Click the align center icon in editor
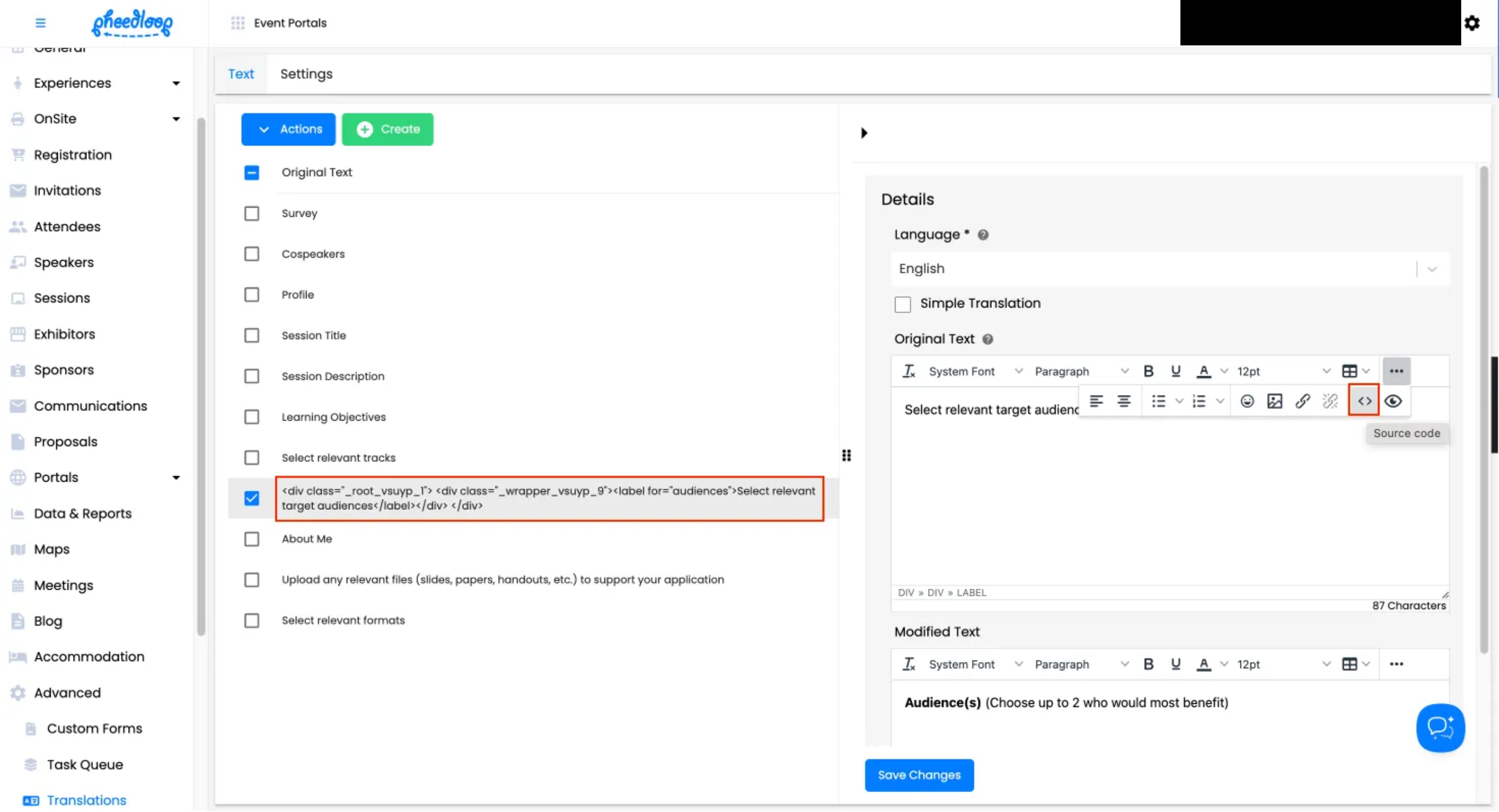The width and height of the screenshot is (1499, 812). point(1124,401)
